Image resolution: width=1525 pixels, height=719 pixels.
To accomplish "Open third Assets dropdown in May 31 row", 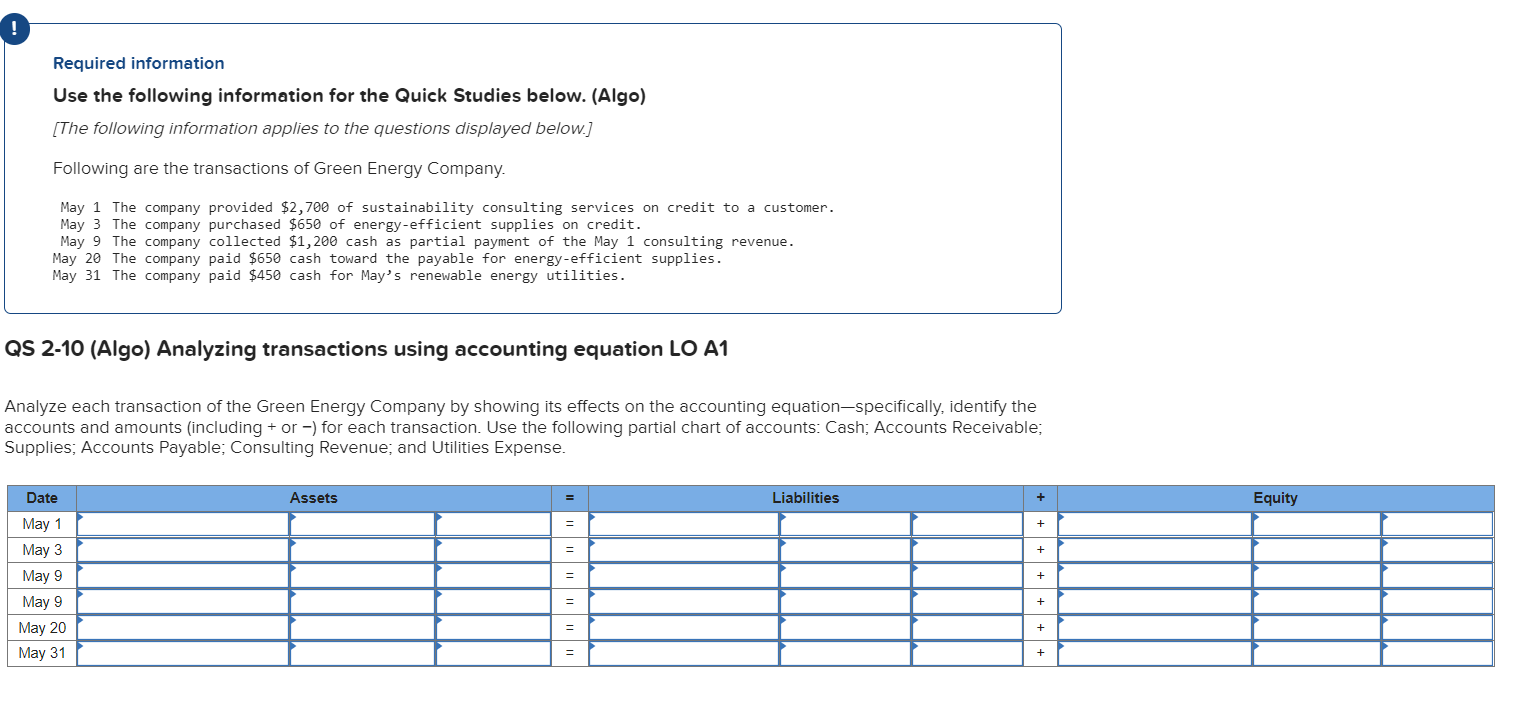I will [492, 654].
